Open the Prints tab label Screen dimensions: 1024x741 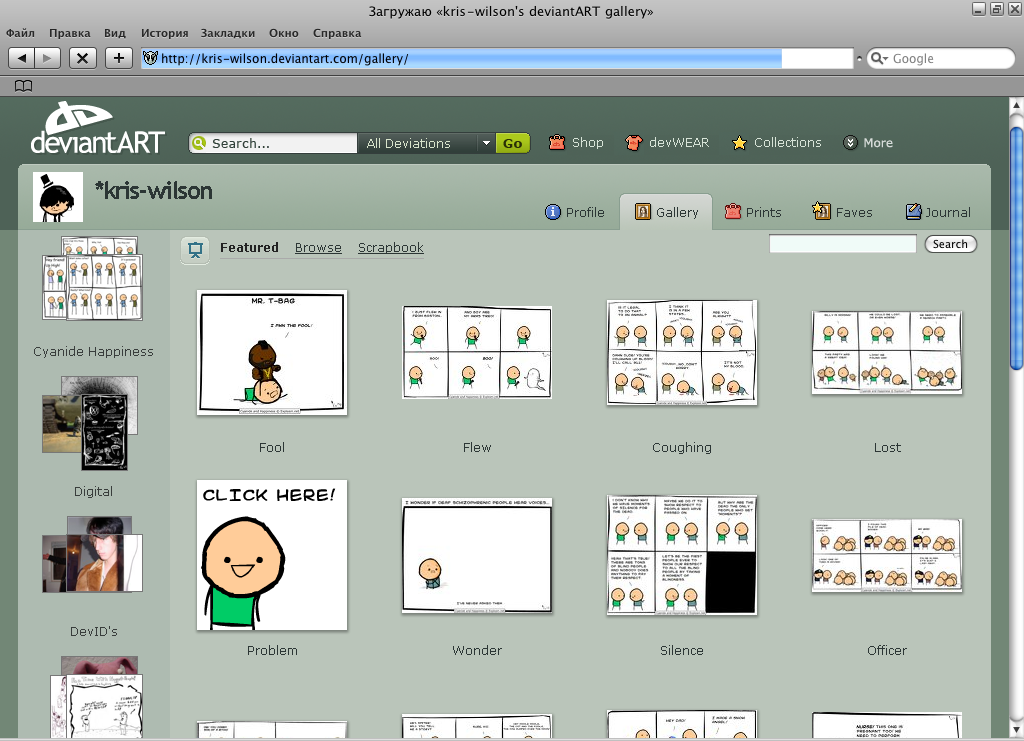[x=763, y=212]
